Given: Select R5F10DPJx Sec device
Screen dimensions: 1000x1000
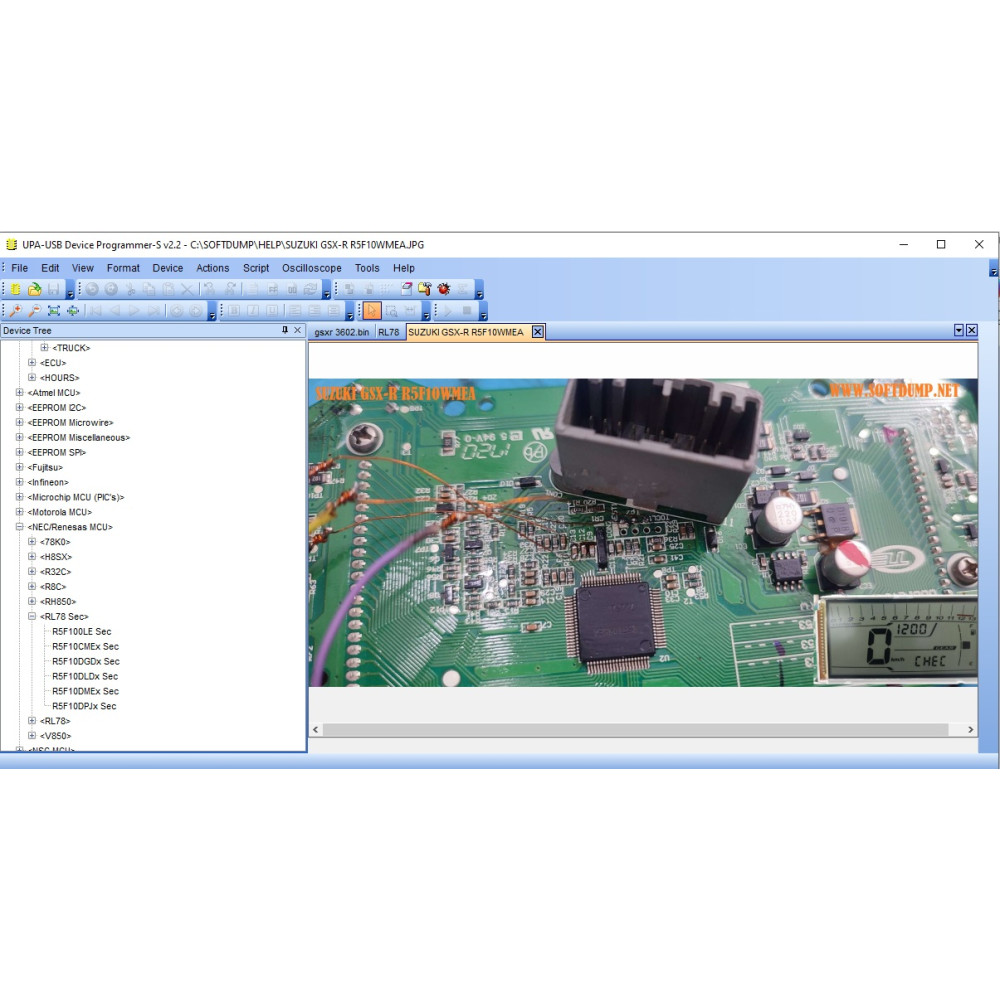Looking at the screenshot, I should tap(84, 706).
